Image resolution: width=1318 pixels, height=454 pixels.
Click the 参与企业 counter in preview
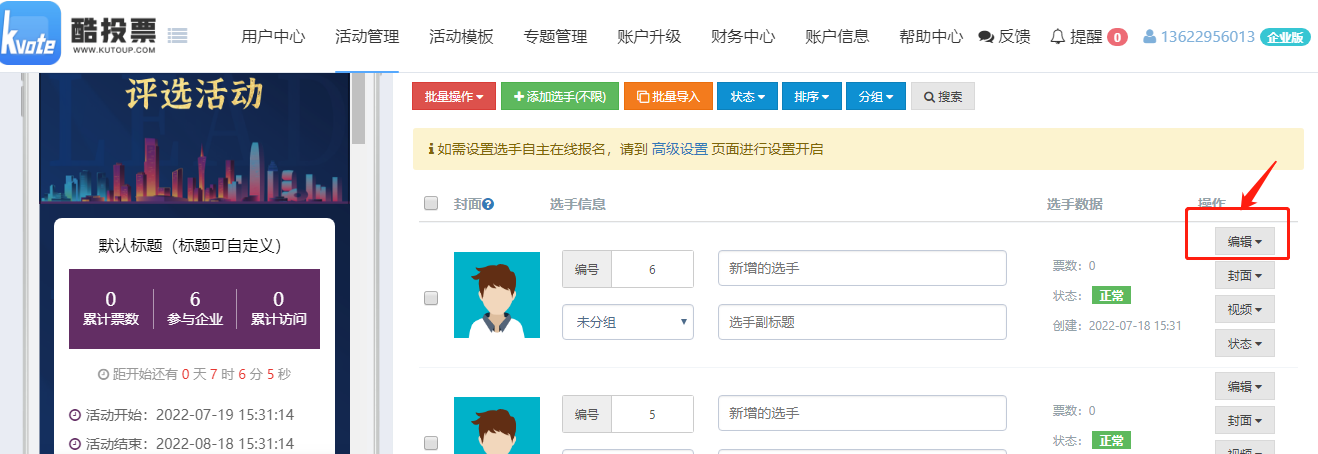click(195, 309)
